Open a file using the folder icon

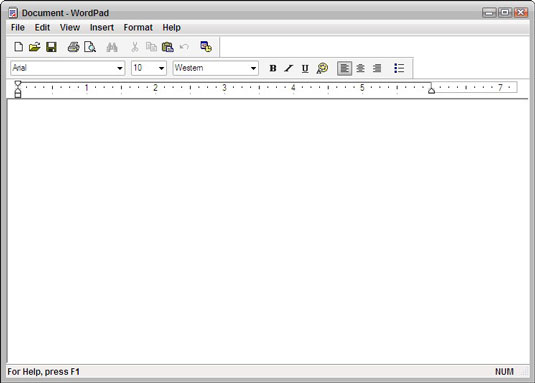[x=34, y=47]
